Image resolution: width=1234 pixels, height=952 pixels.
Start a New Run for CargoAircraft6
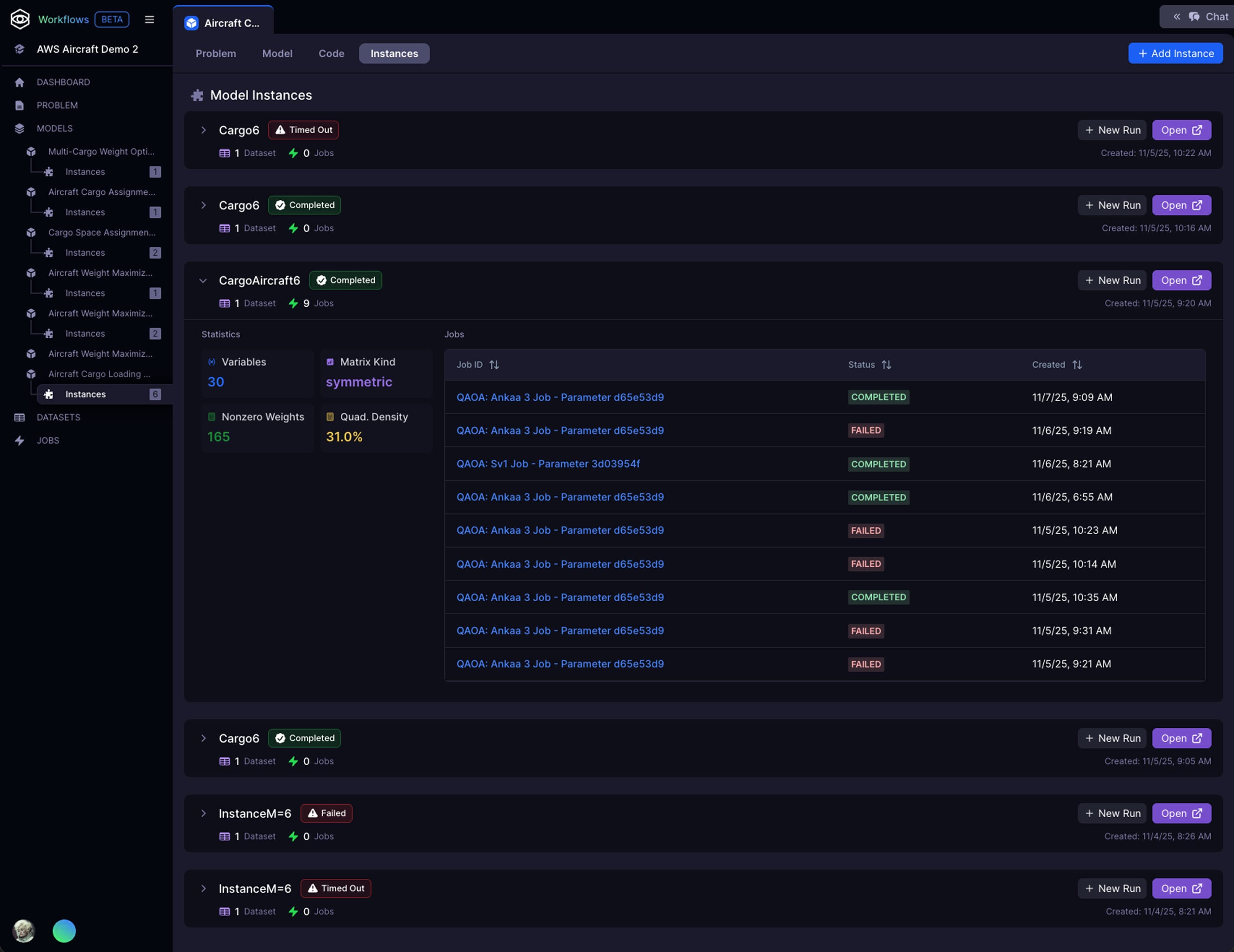click(1112, 280)
